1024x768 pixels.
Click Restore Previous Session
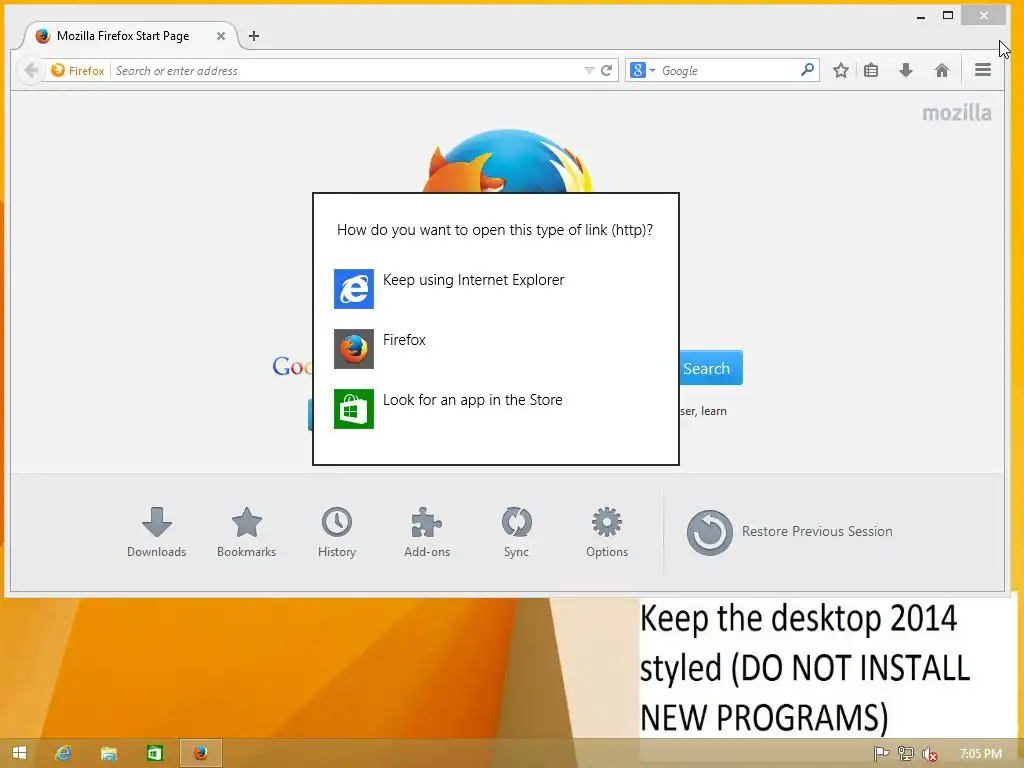point(790,532)
